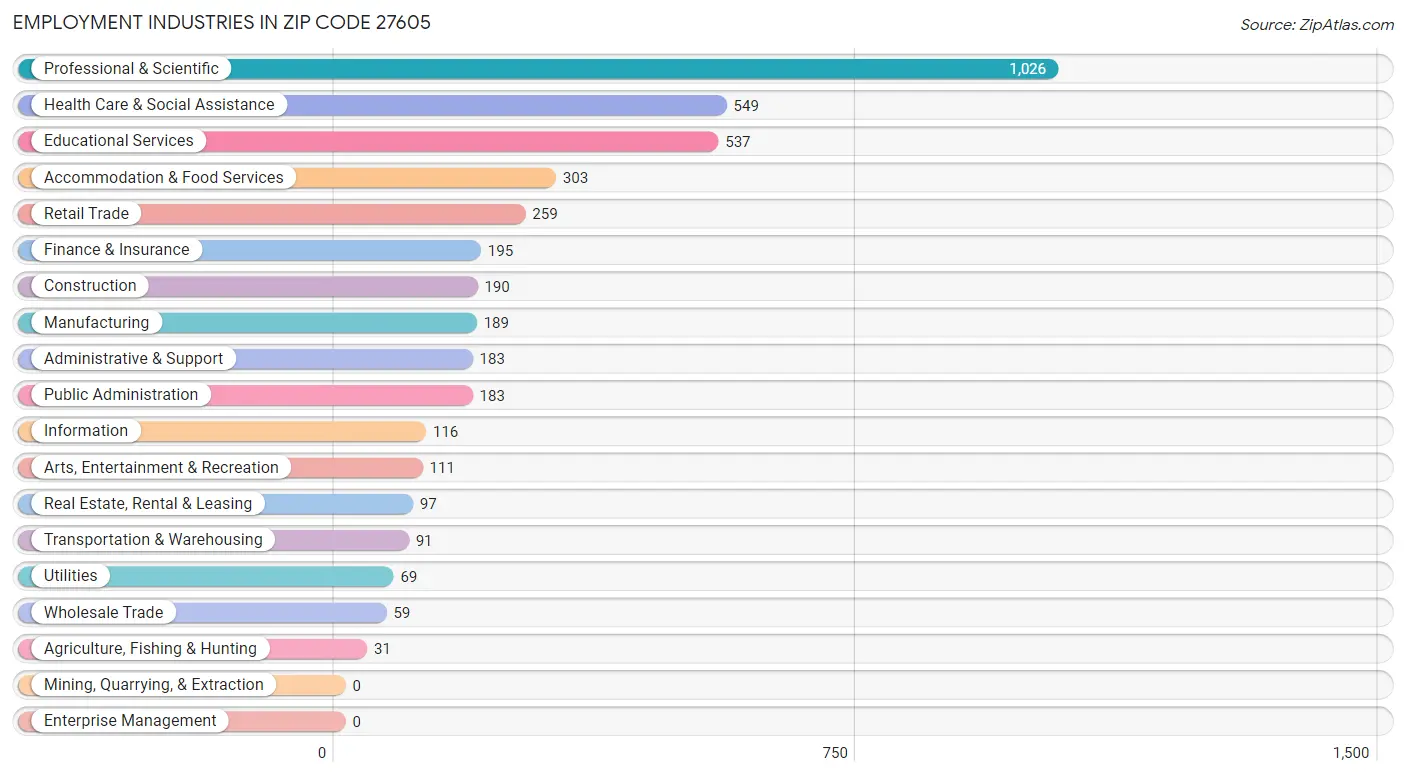1406x776 pixels.
Task: Select Arts, Entertainment & Recreation label
Action: [x=161, y=468]
